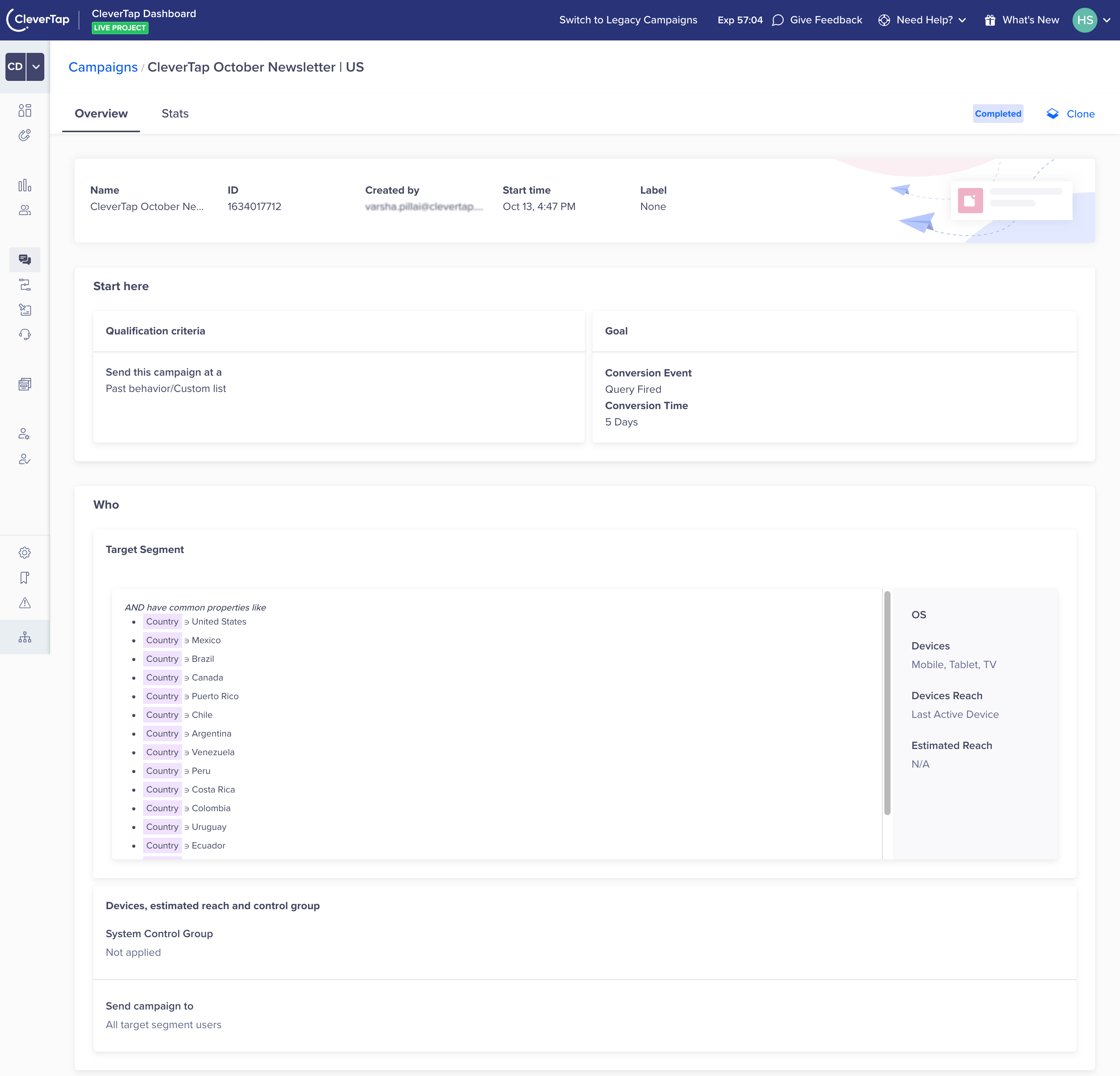
Task: Click the Give Feedback link
Action: tap(826, 20)
